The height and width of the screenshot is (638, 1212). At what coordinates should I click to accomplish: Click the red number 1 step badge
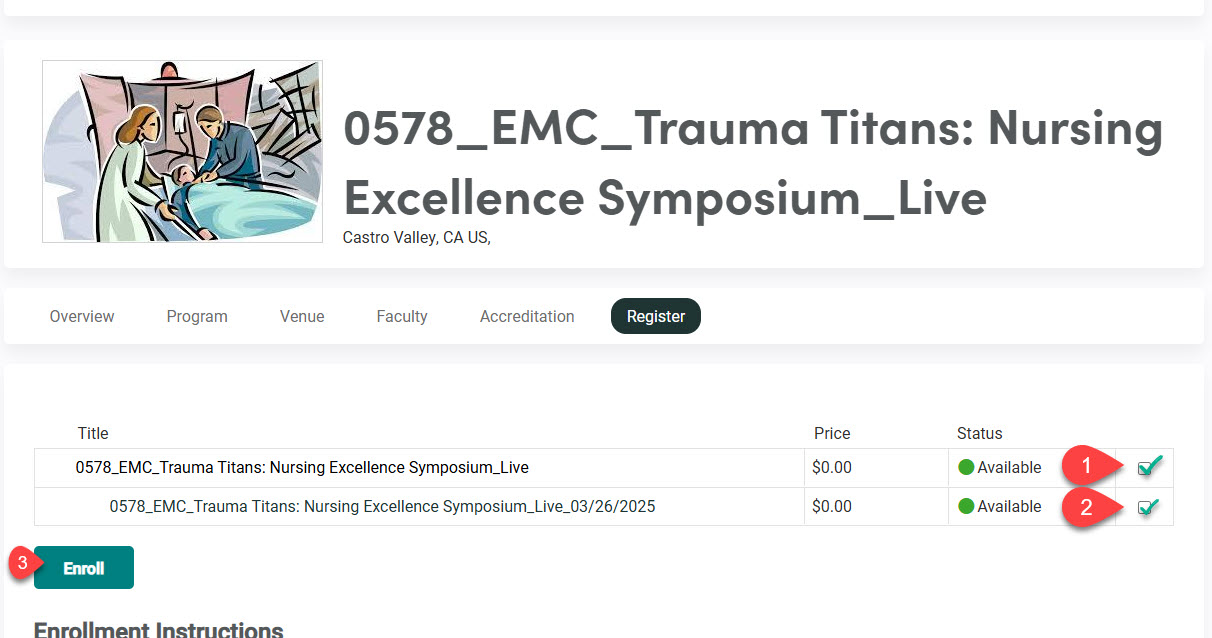pos(1087,465)
